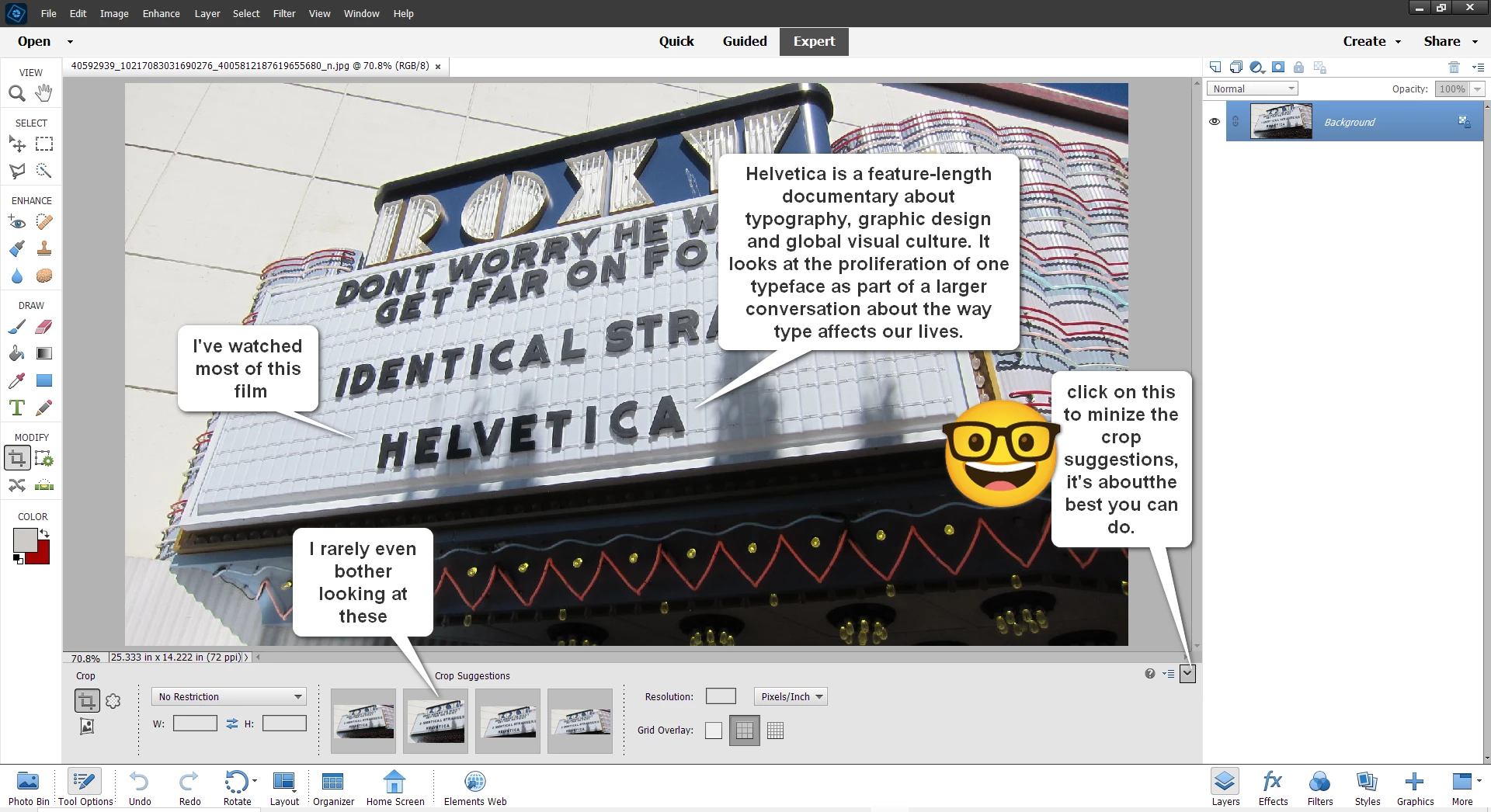This screenshot has width=1491, height=812.
Task: Open the Create dropdown
Action: tap(1372, 42)
